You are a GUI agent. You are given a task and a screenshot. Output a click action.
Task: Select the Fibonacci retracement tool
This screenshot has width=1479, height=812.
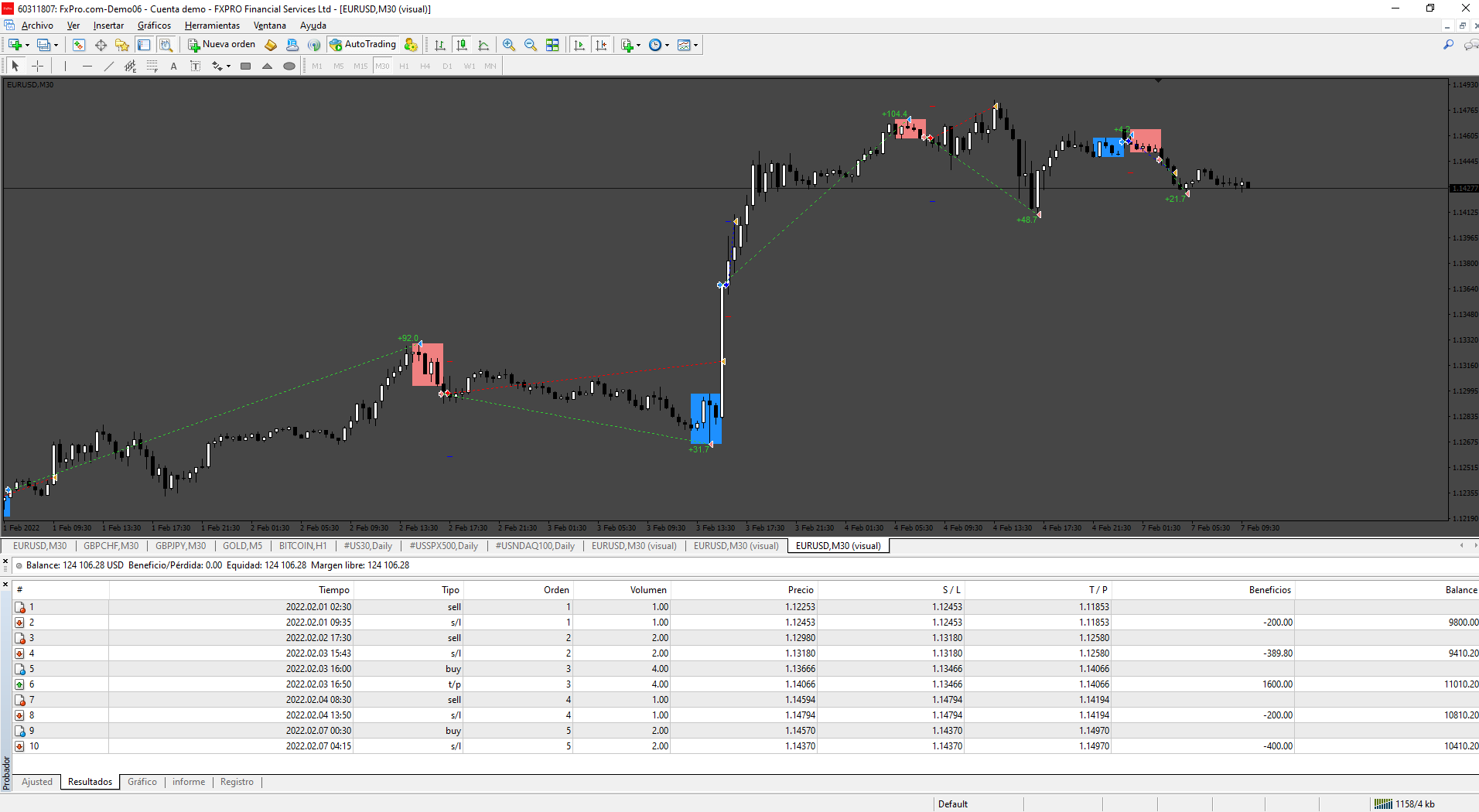(x=152, y=66)
